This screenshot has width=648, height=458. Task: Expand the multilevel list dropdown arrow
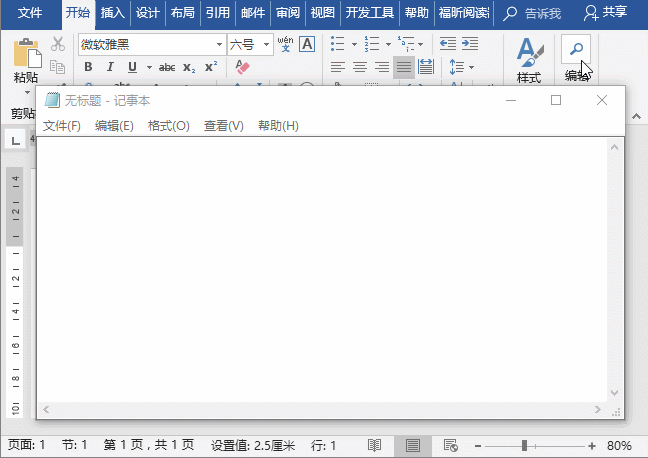point(420,44)
